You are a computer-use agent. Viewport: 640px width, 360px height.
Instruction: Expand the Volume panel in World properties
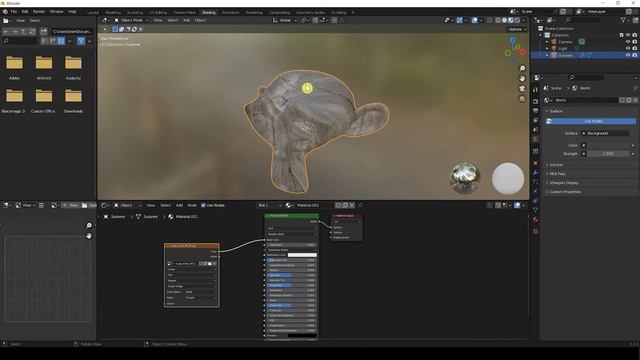coord(556,164)
